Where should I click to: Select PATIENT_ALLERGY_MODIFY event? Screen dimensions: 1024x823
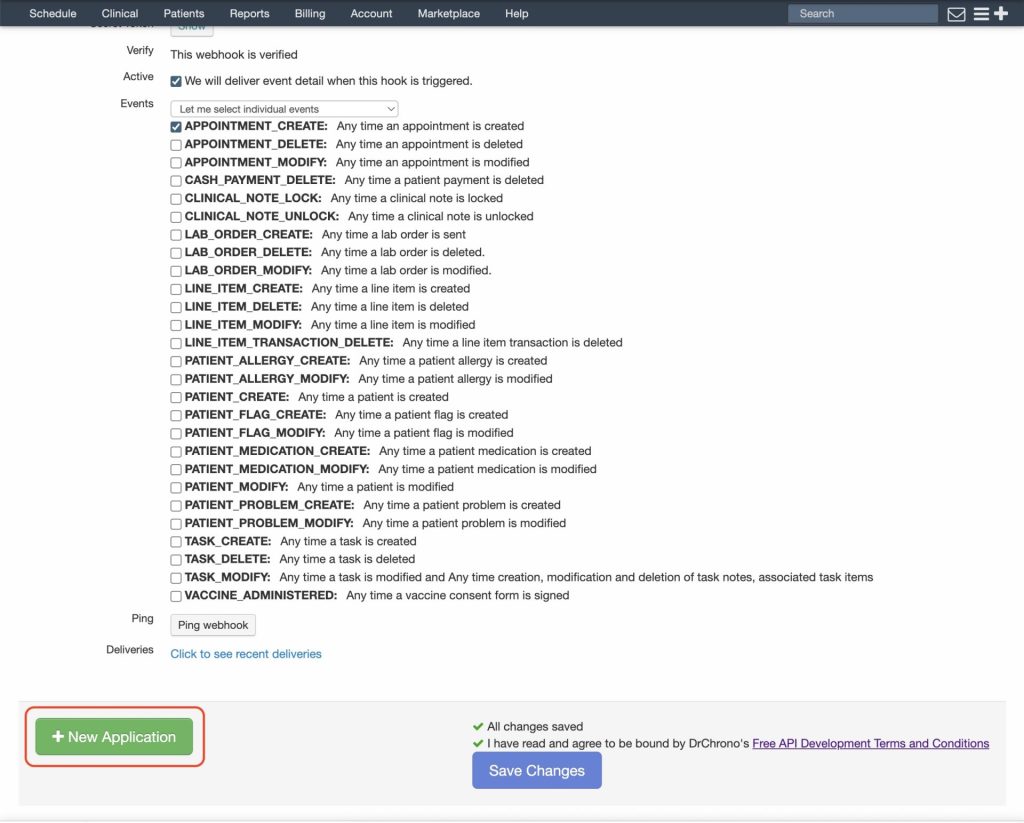pos(176,379)
